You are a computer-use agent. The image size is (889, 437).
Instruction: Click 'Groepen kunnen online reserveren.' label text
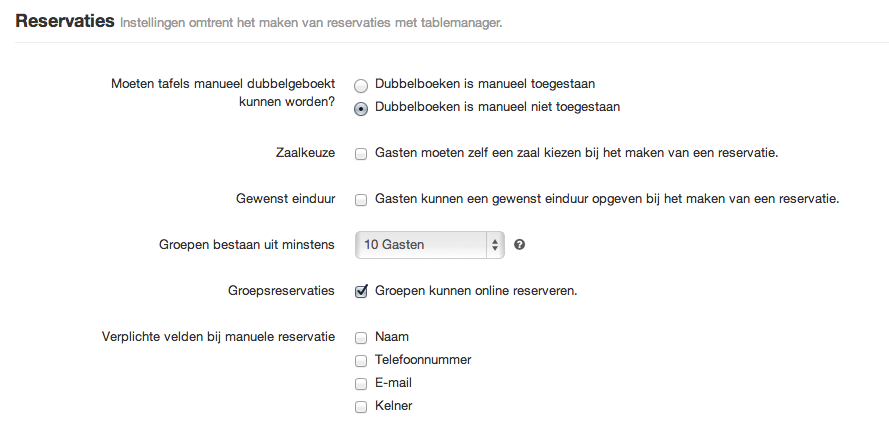[x=476, y=291]
